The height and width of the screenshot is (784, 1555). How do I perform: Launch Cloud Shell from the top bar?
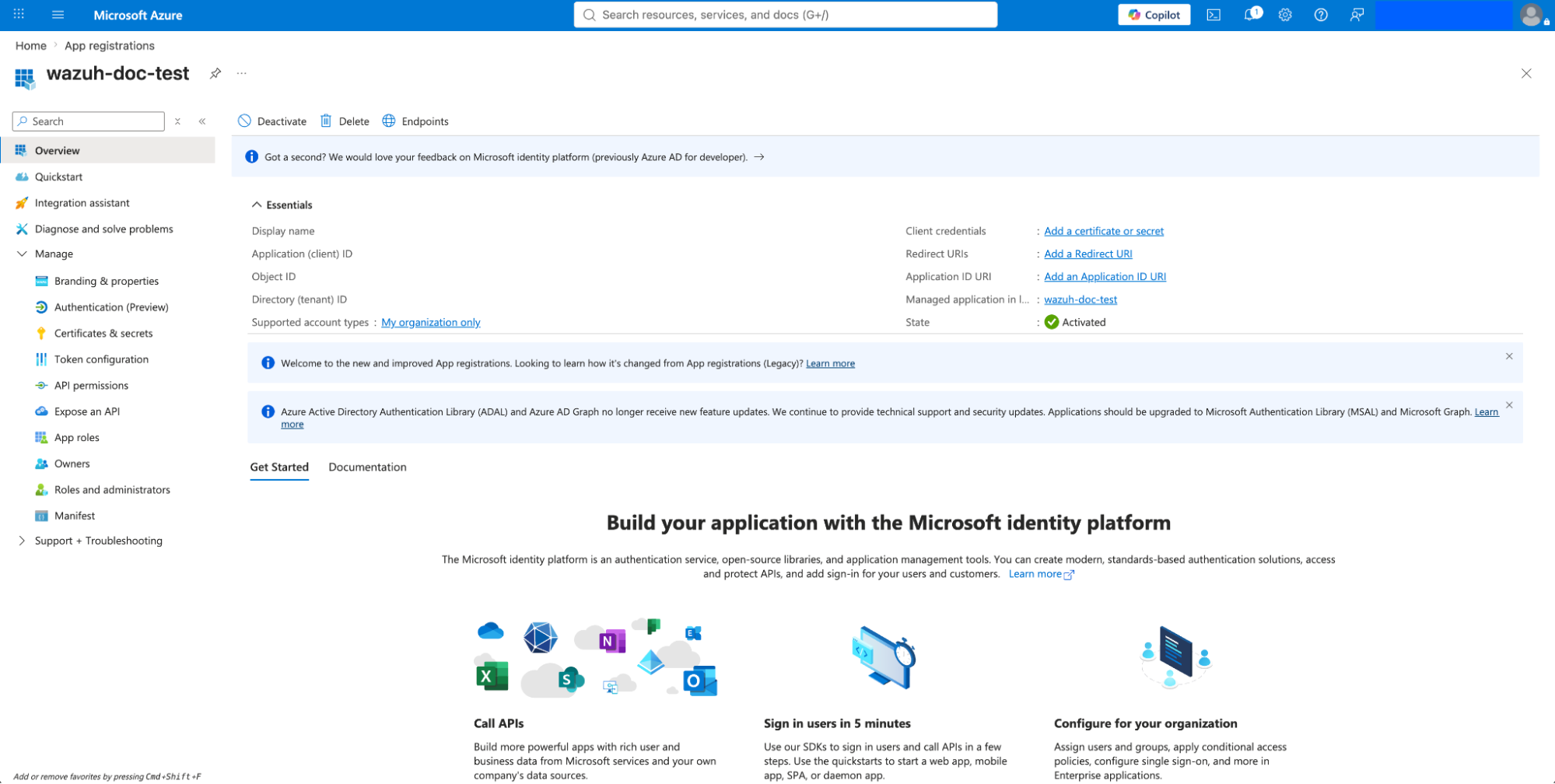pos(1213,15)
